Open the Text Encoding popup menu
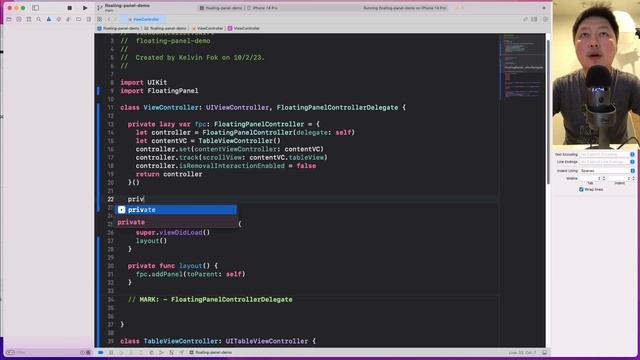This screenshot has width=640, height=360. pos(607,154)
